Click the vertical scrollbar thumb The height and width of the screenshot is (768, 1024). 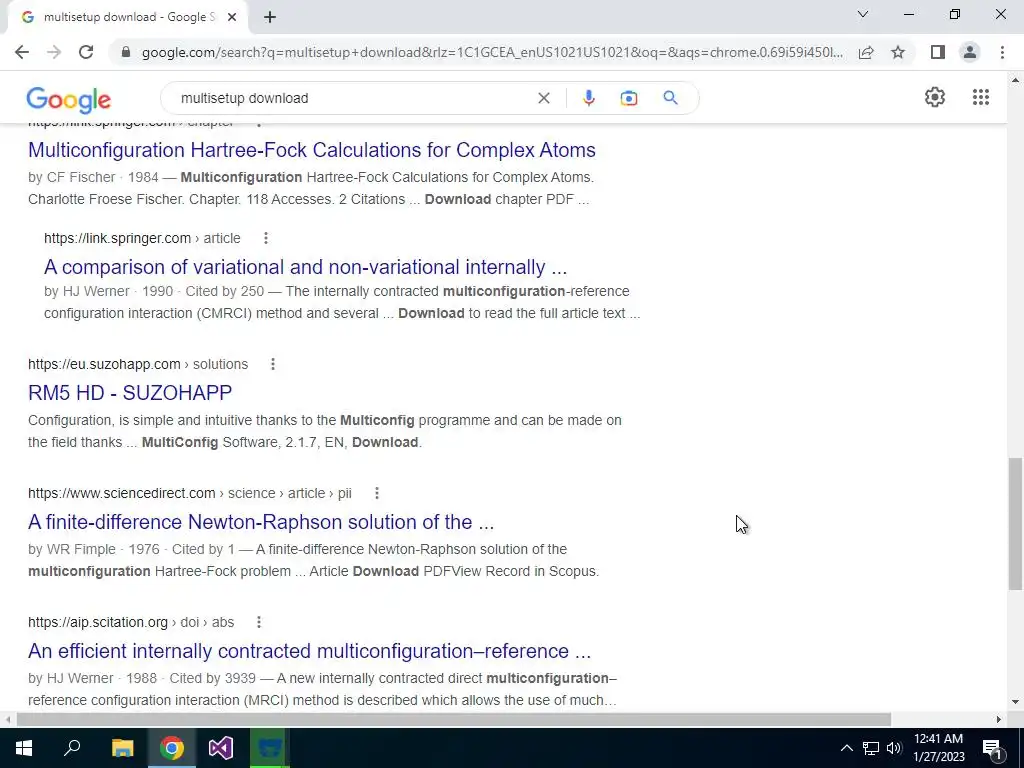click(1015, 523)
